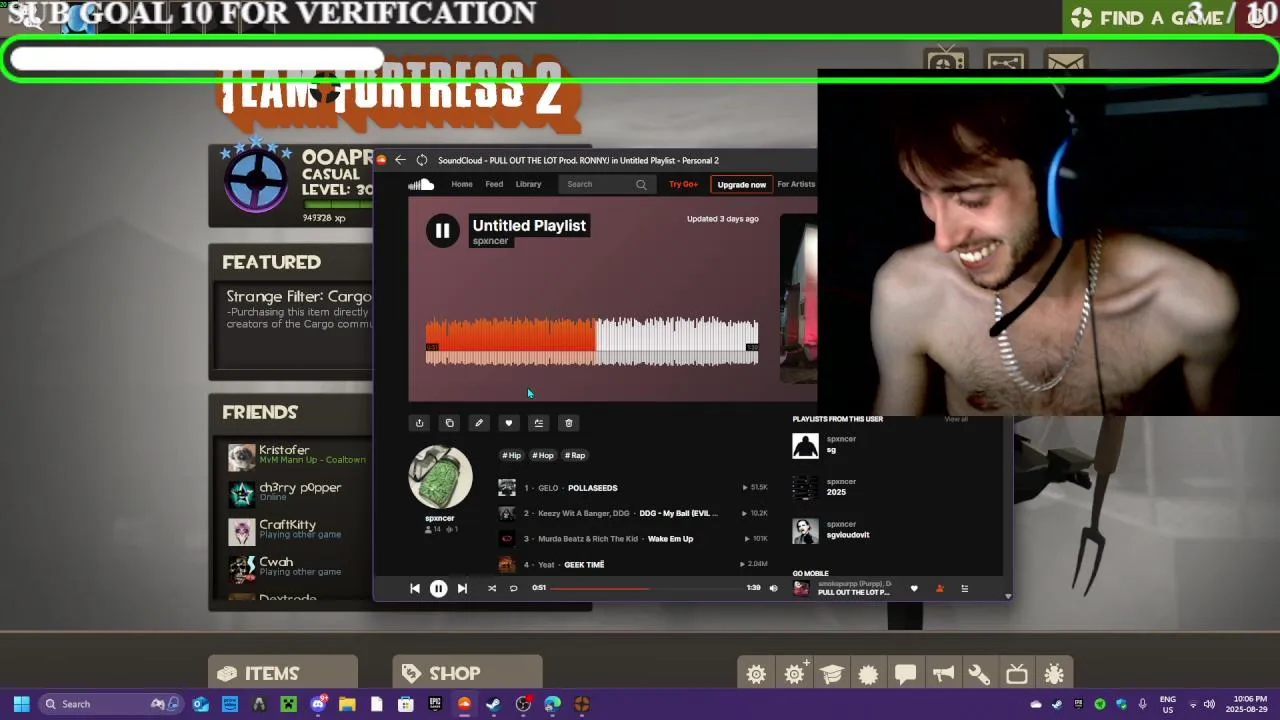Open Windows Start menu
The width and height of the screenshot is (1280, 720).
click(21, 704)
